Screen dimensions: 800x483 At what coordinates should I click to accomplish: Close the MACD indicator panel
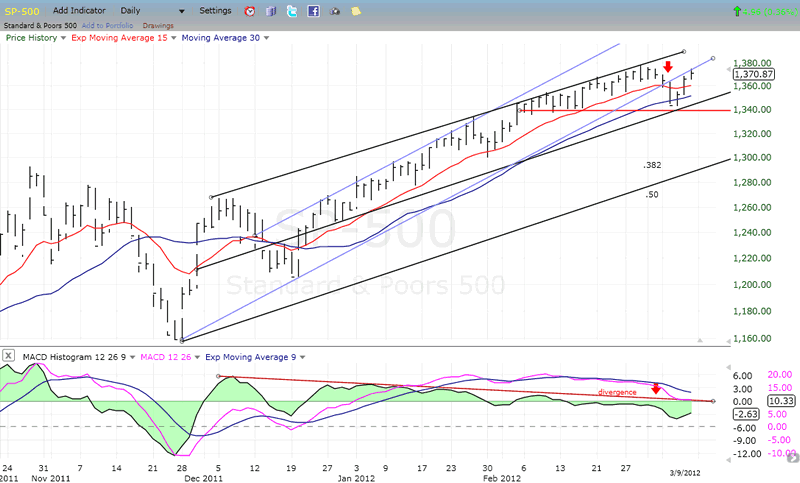pos(9,355)
